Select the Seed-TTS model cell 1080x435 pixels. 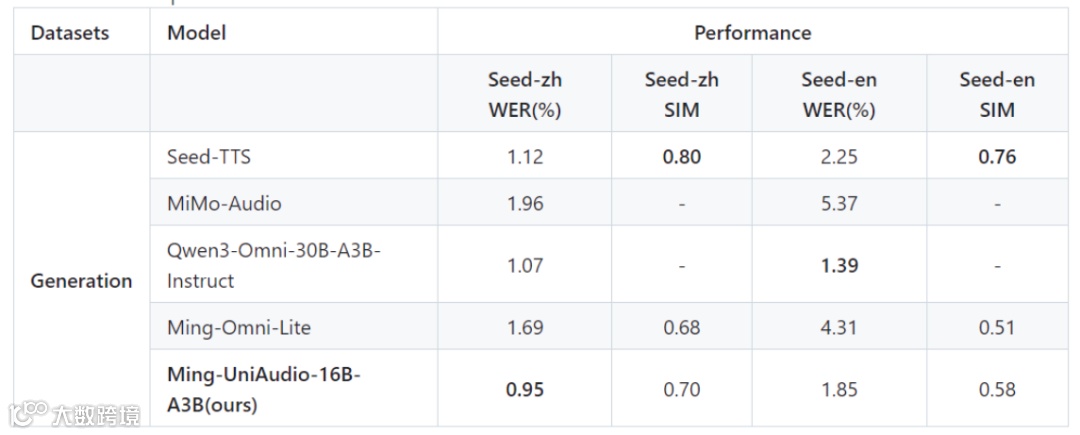[209, 156]
